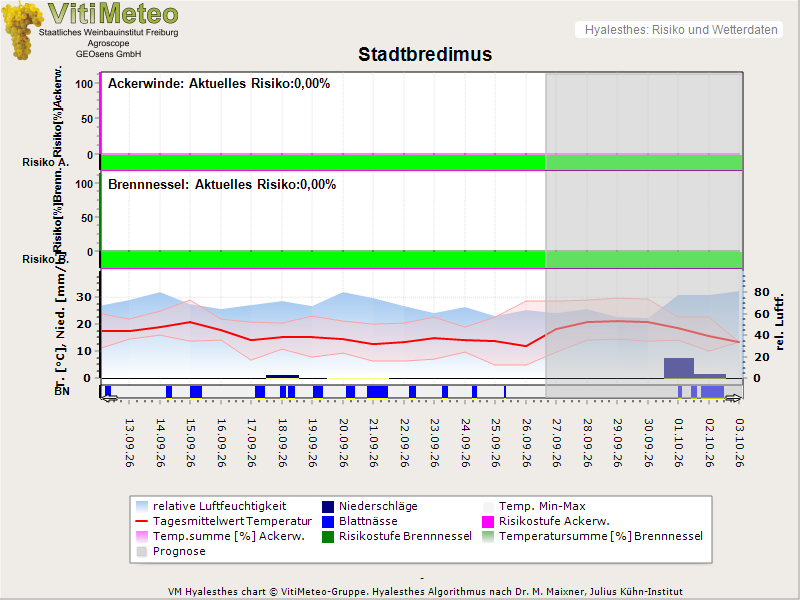
Task: Click the Stadtbredimus chart title
Action: click(425, 55)
